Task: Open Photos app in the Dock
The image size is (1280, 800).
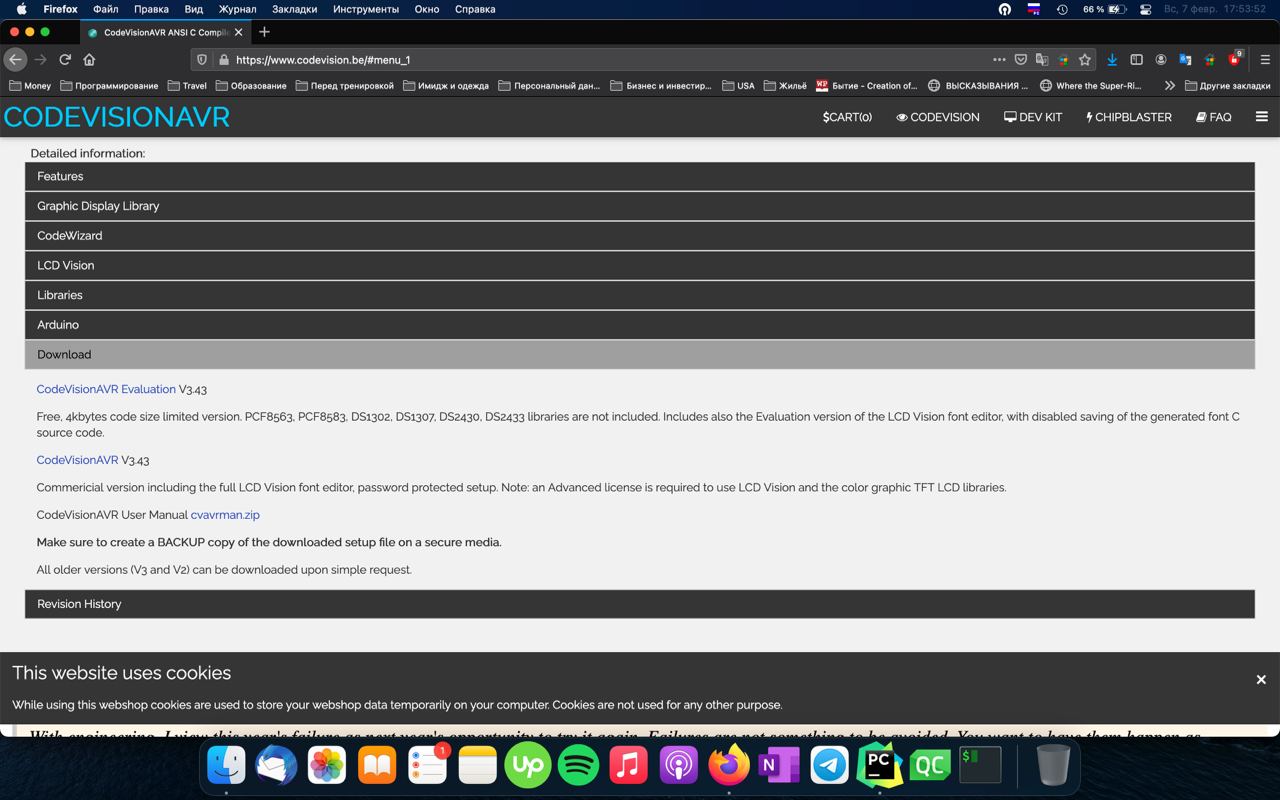Action: coord(327,766)
